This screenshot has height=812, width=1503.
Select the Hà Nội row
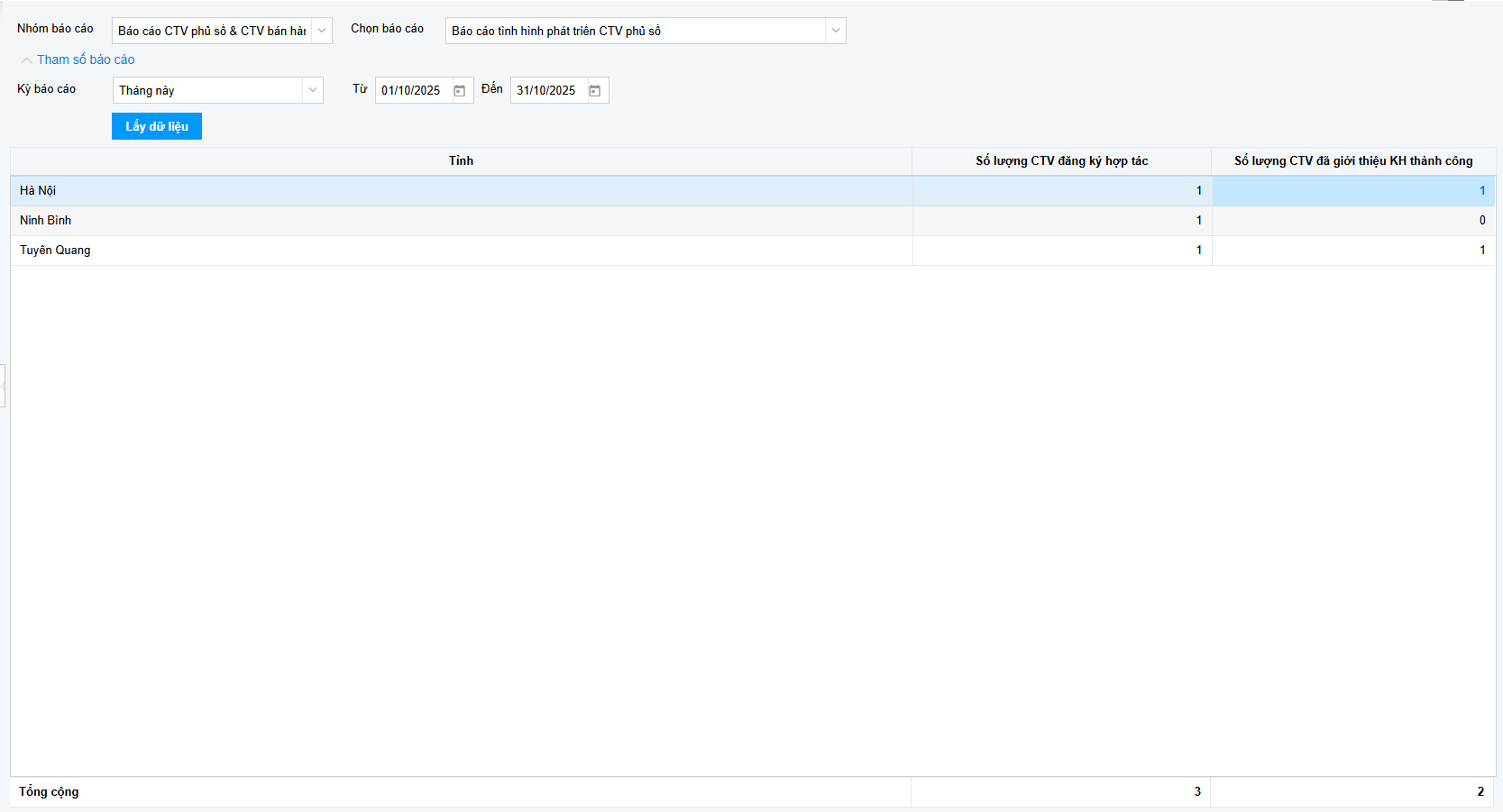click(753, 191)
